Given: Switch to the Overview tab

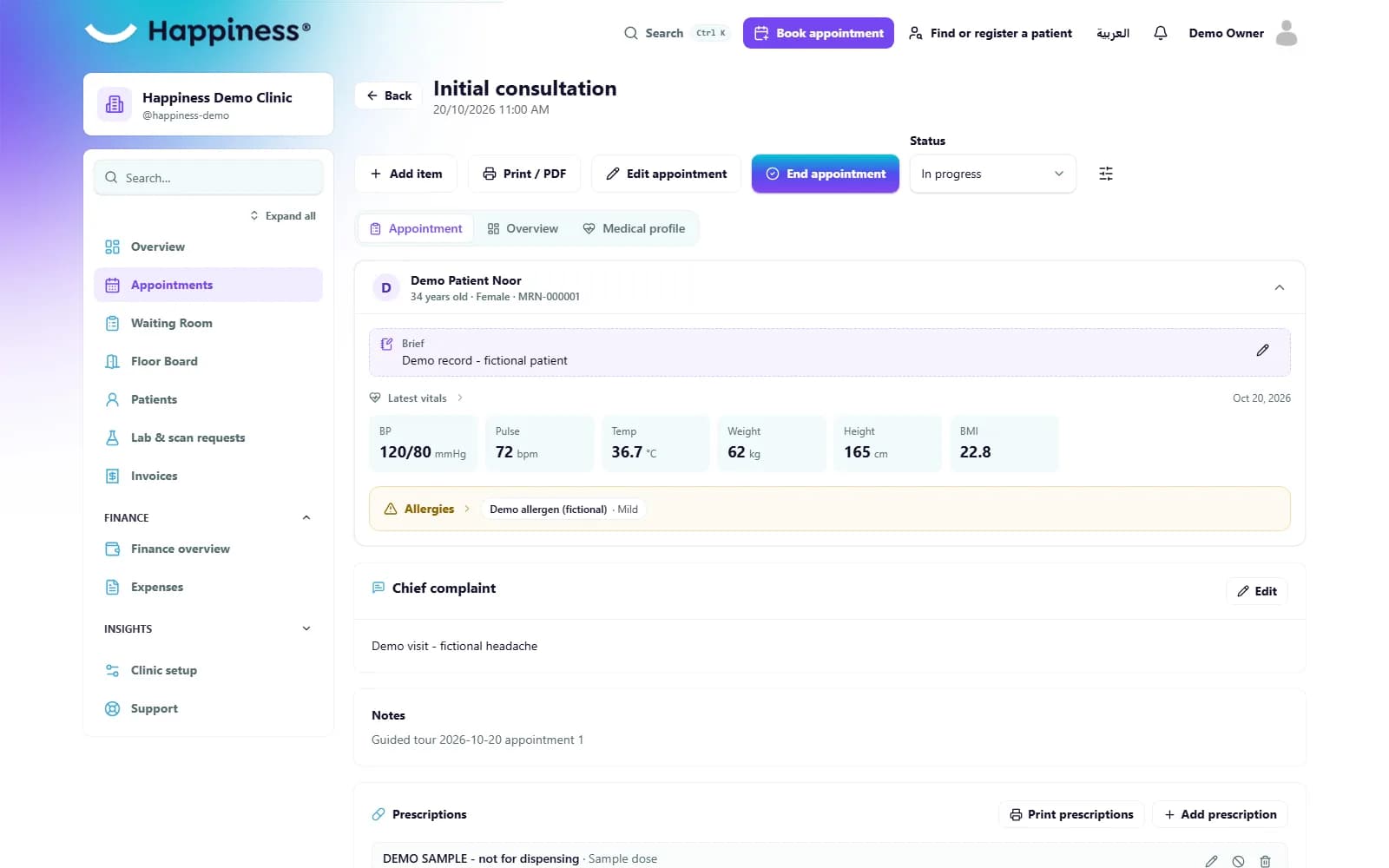Looking at the screenshot, I should click(x=523, y=228).
